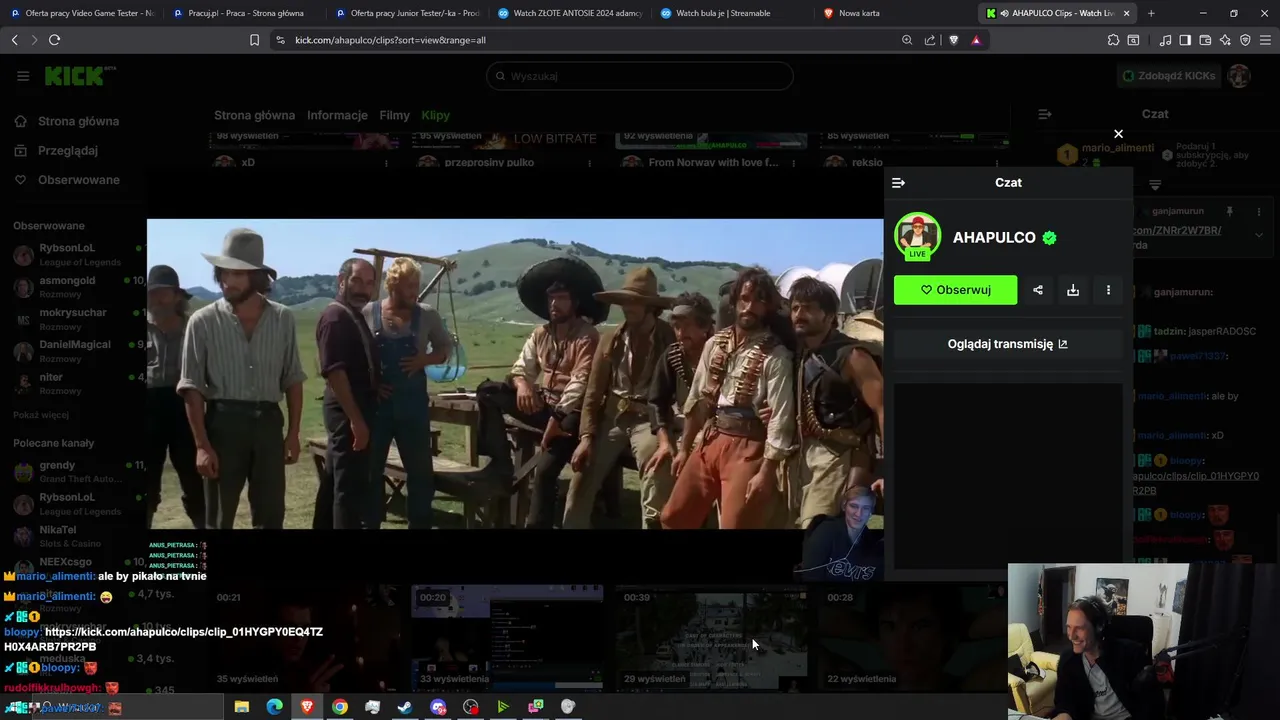Open Steam from taskbar

405,707
